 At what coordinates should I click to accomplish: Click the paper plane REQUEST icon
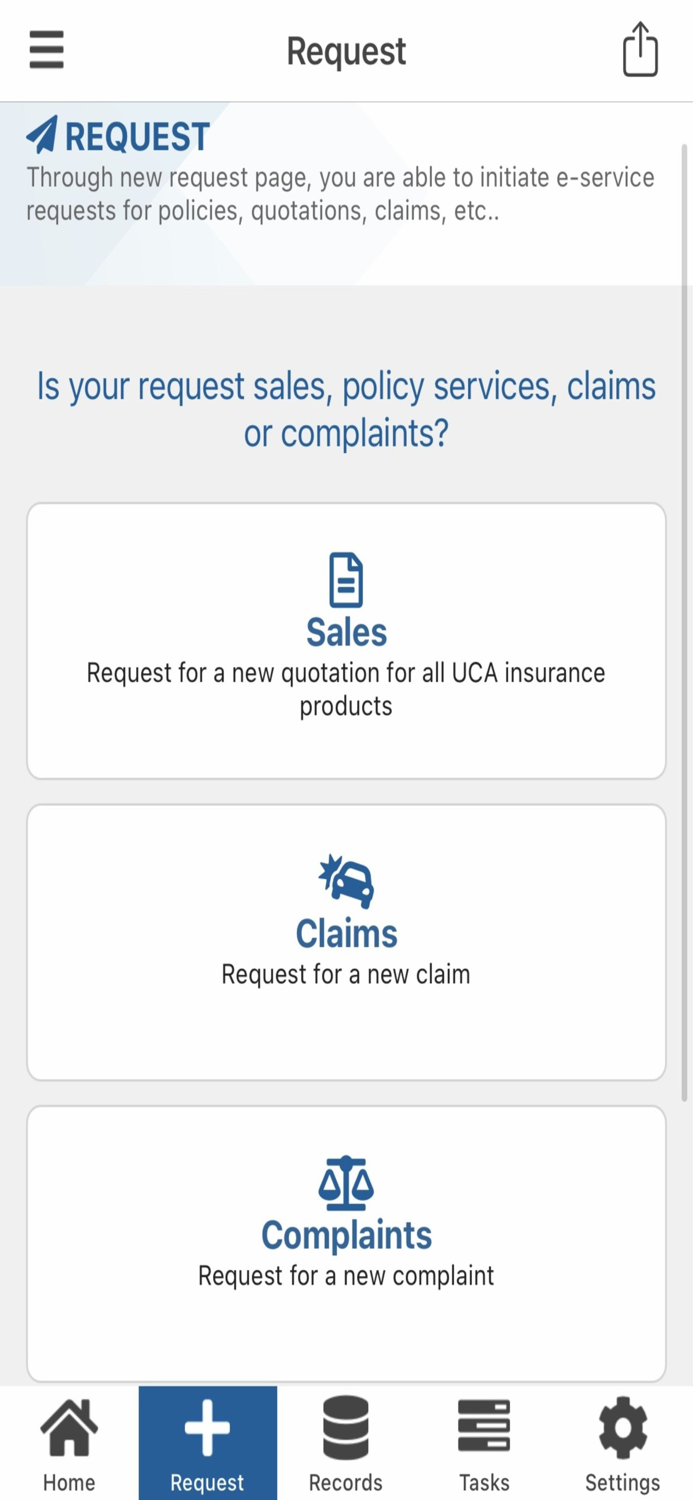coord(41,134)
